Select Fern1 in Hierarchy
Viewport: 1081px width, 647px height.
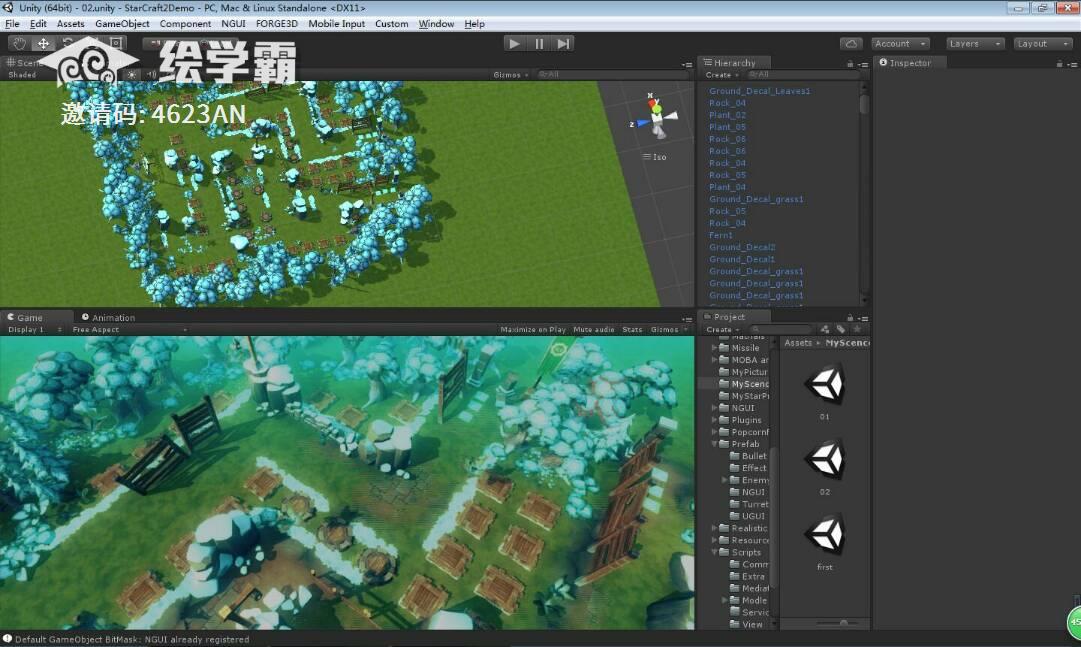(x=721, y=235)
